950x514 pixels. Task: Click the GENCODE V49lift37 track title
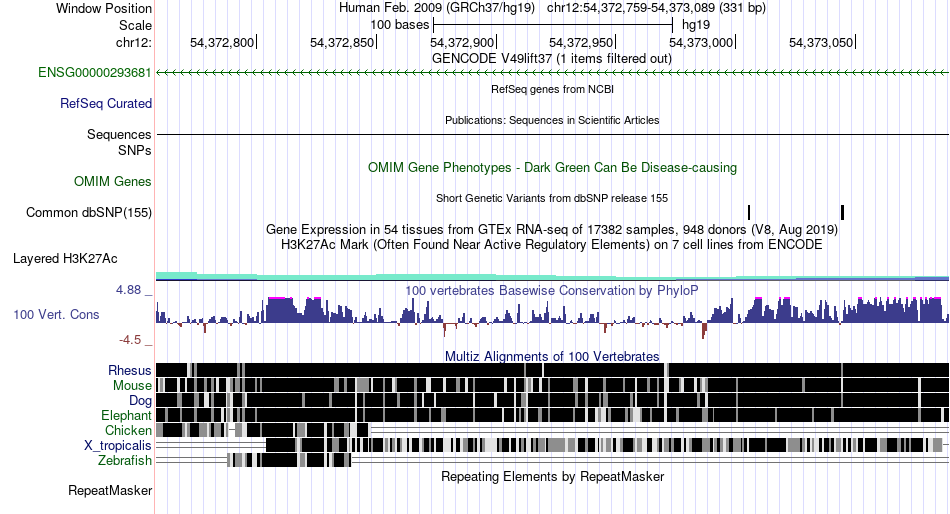[552, 59]
